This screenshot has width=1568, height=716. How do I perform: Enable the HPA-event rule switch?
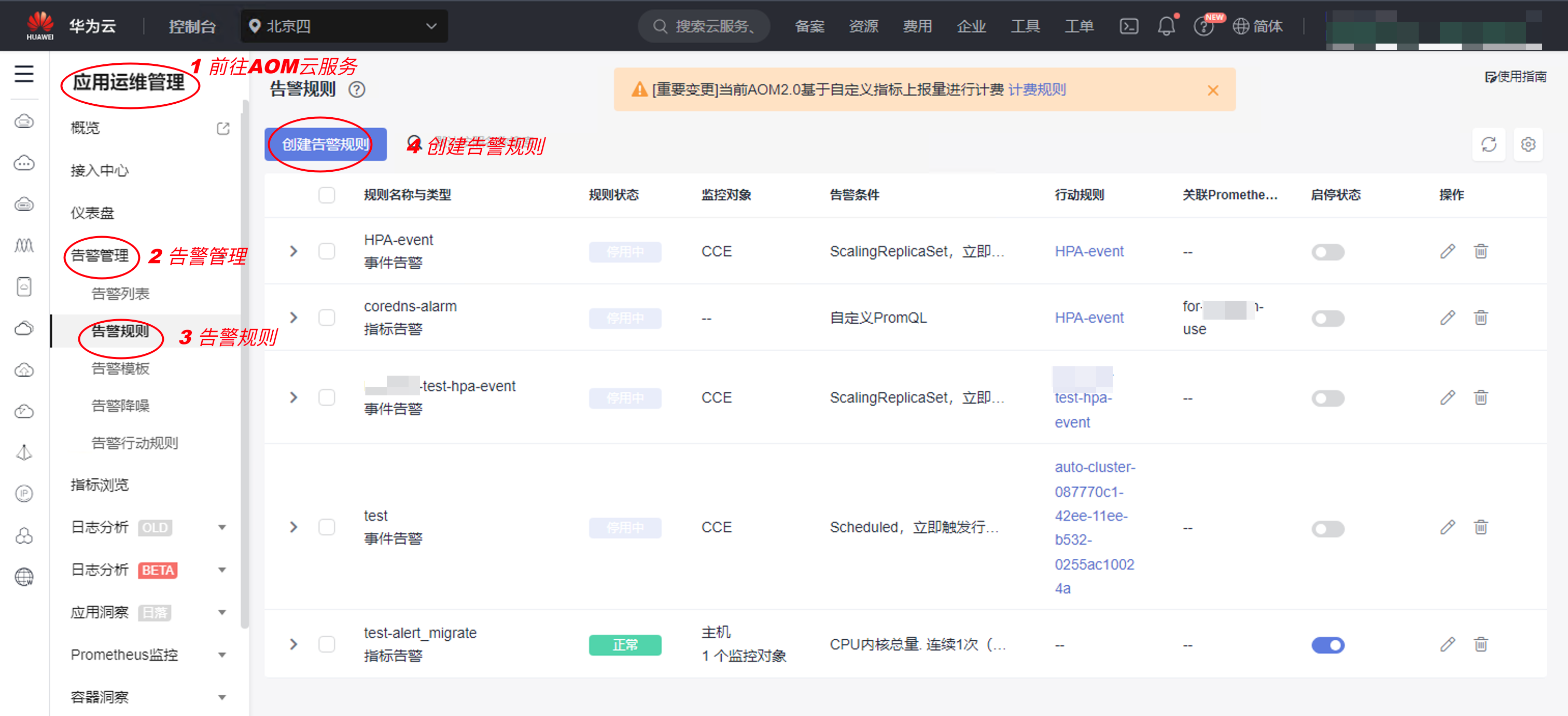[x=1327, y=252]
